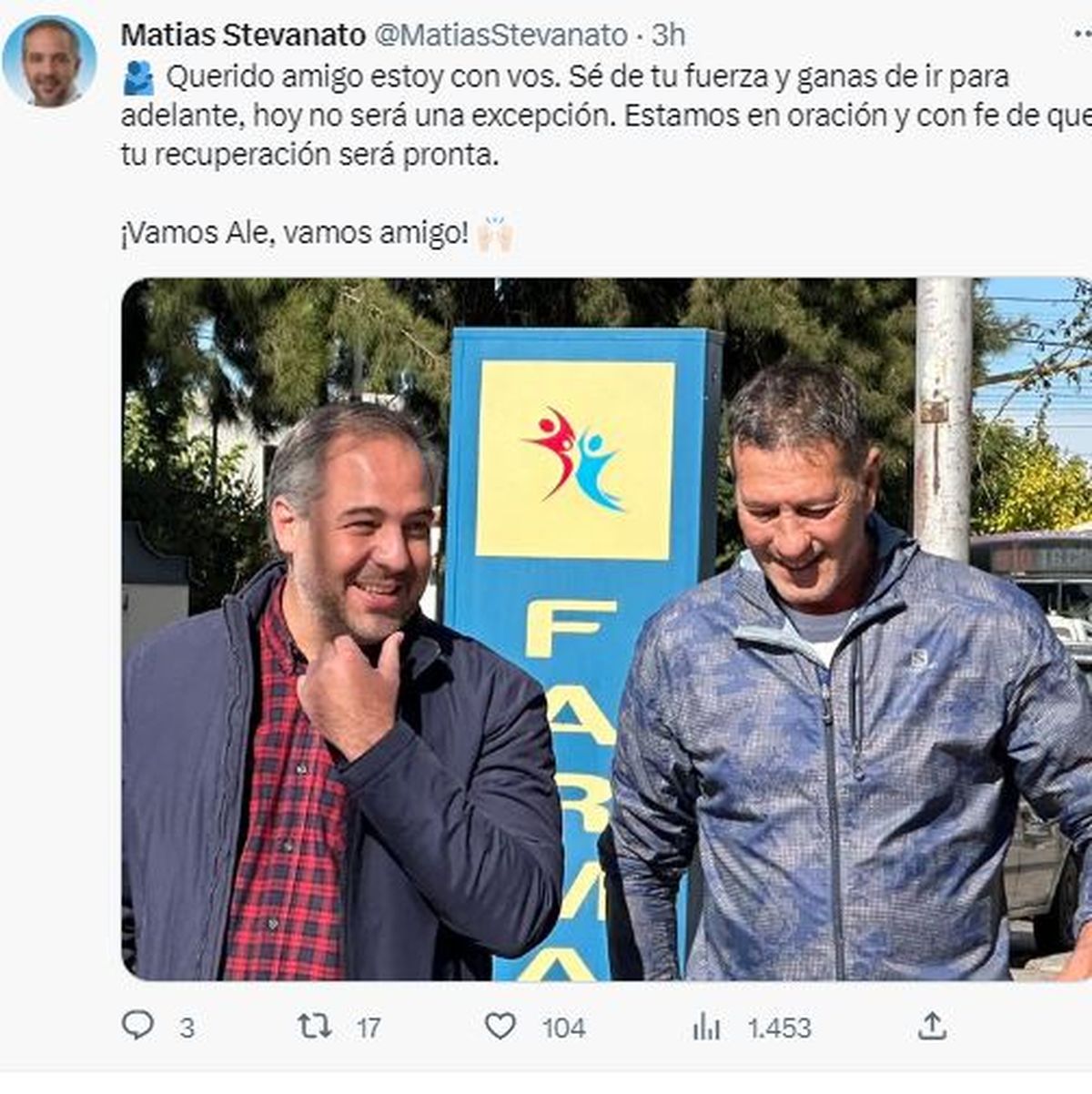Click the retweet count 17
This screenshot has height=1094, width=1092.
pyautogui.click(x=369, y=1028)
